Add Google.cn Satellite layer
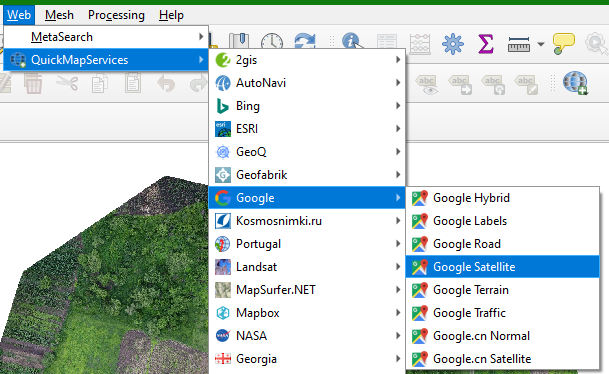The height and width of the screenshot is (374, 609). 503,359
